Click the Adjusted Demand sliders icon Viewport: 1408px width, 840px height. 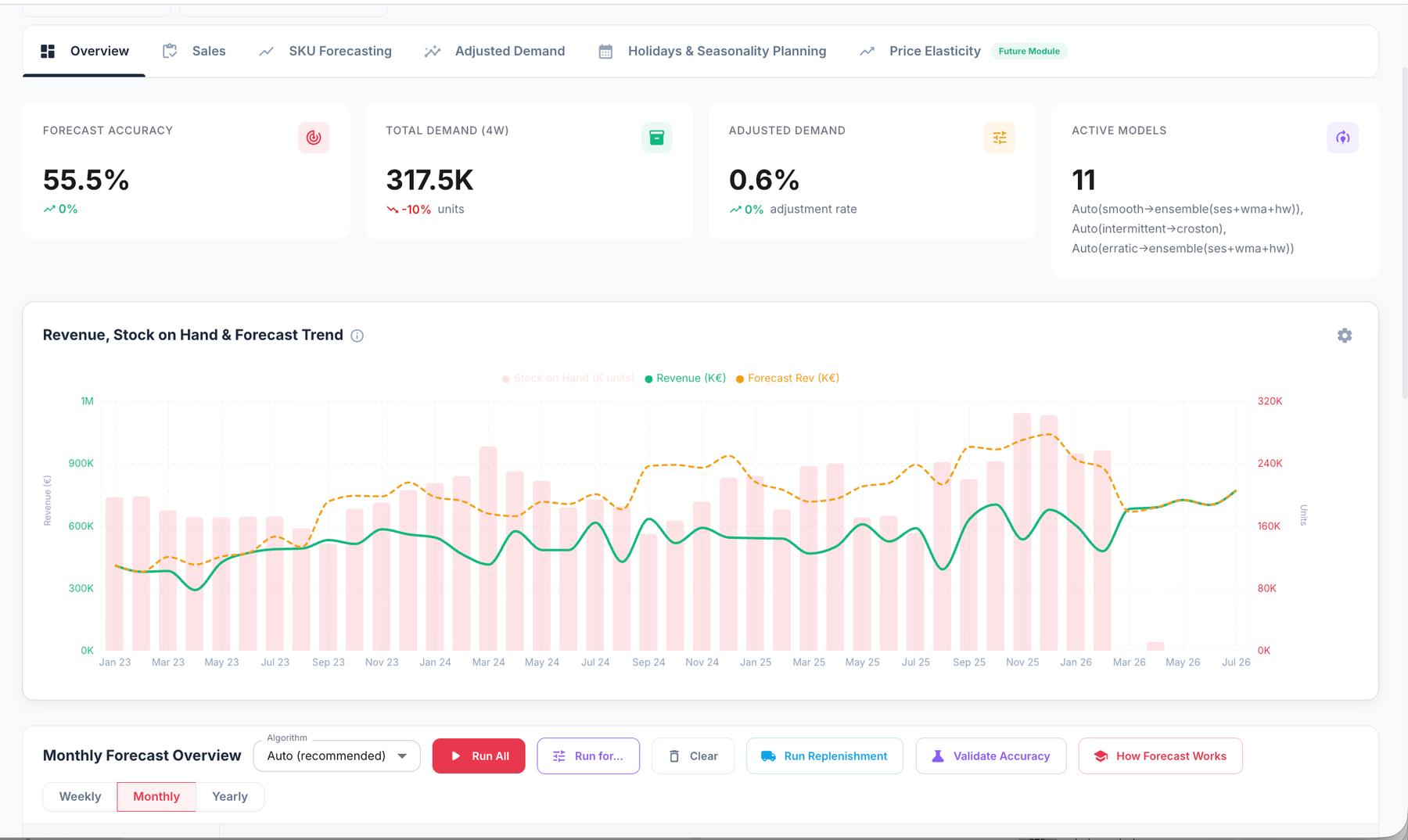[1000, 138]
